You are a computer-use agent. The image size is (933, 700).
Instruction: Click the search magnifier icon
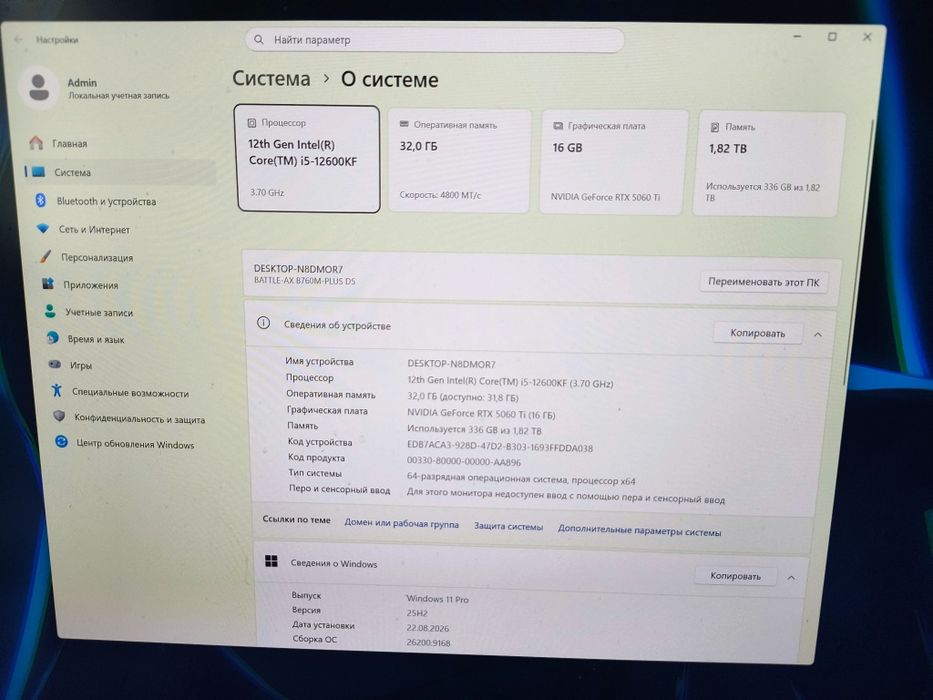click(x=259, y=39)
